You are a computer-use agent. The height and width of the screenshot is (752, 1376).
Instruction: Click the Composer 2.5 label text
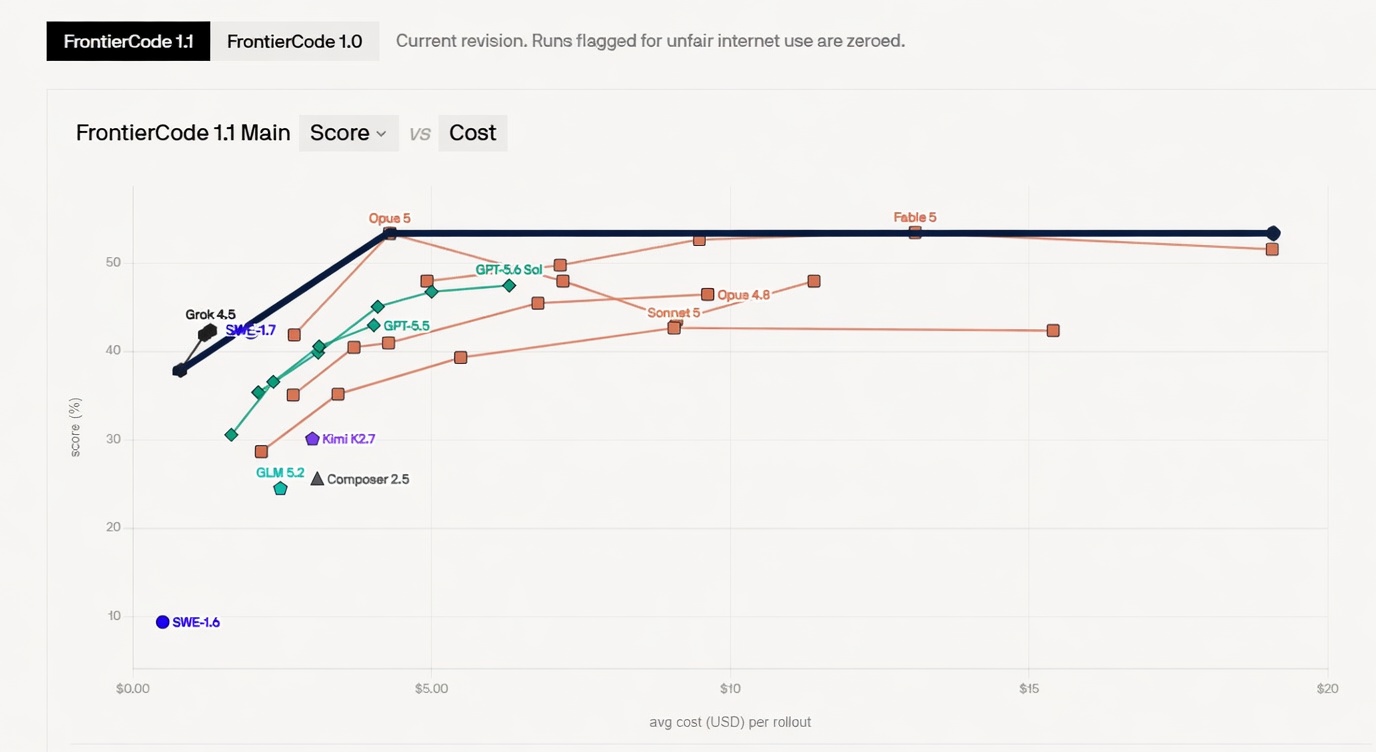click(368, 479)
